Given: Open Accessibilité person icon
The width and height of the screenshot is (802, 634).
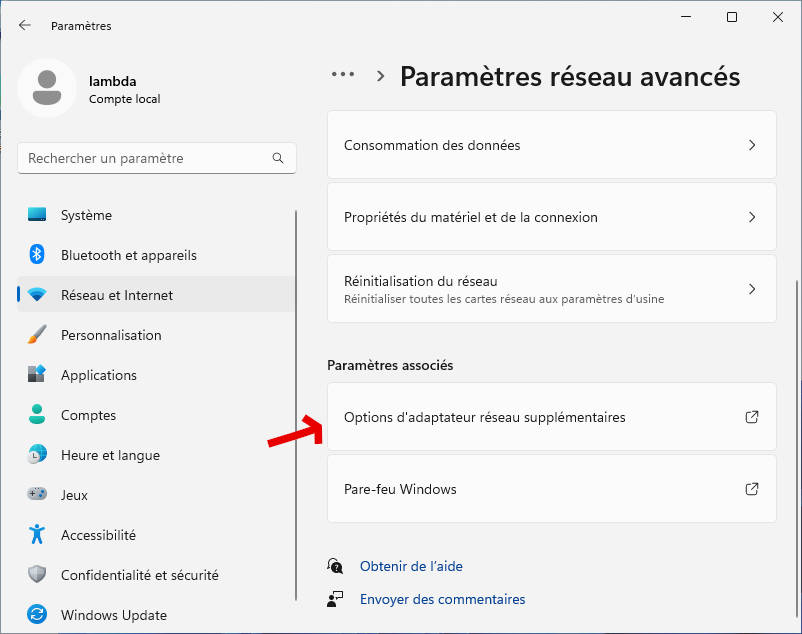Looking at the screenshot, I should coord(37,535).
